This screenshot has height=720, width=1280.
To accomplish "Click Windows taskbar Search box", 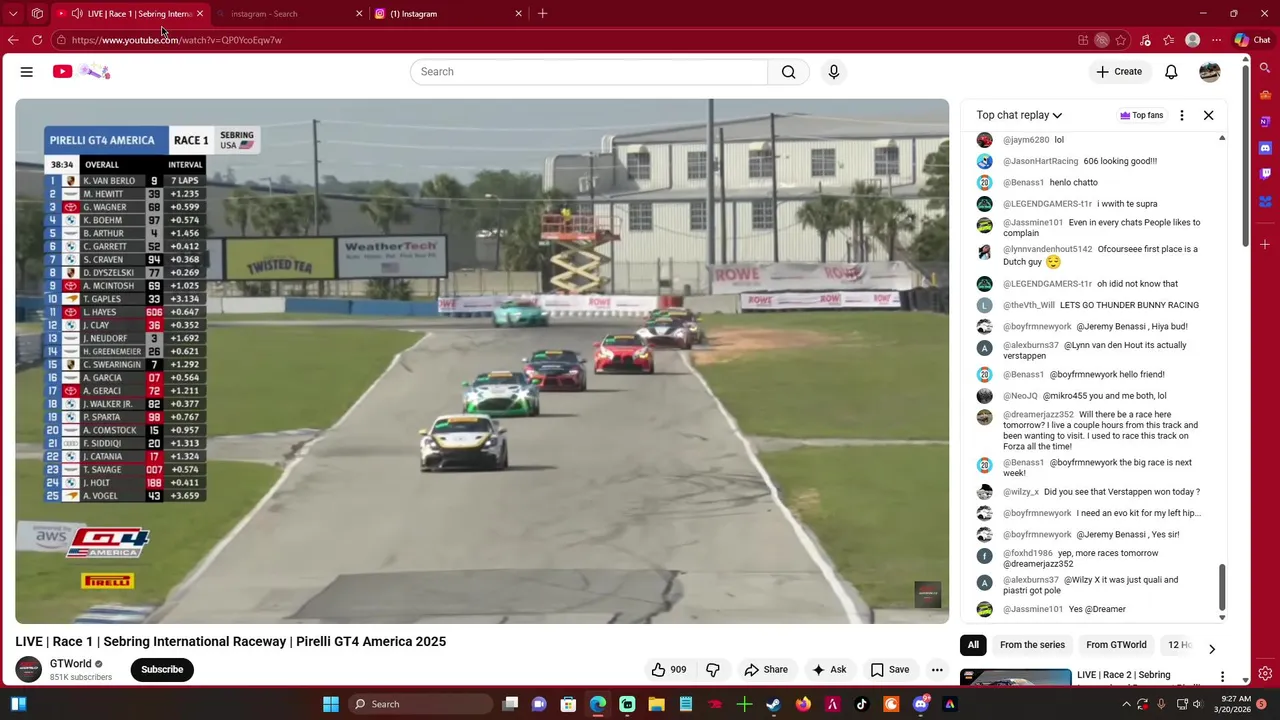I will (x=419, y=704).
